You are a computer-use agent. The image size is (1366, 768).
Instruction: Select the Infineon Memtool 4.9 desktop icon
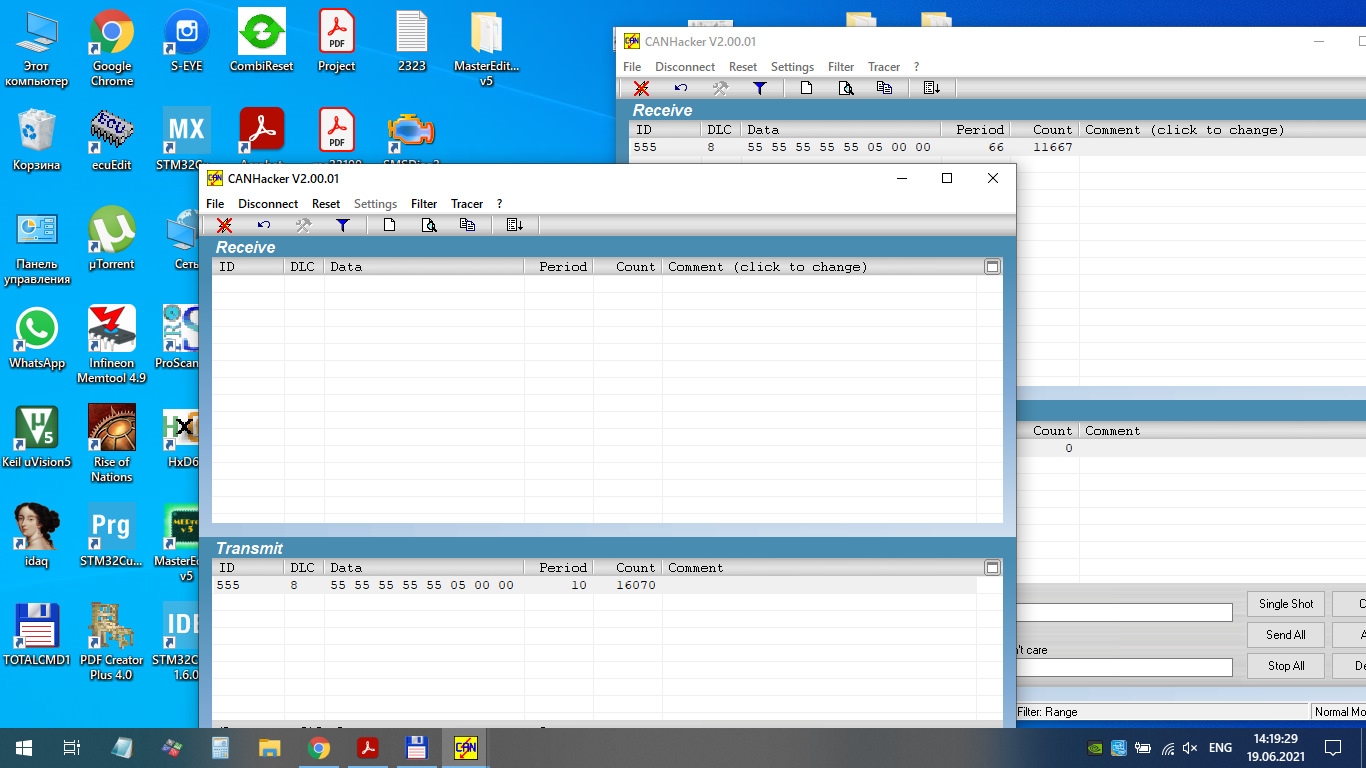click(x=112, y=345)
